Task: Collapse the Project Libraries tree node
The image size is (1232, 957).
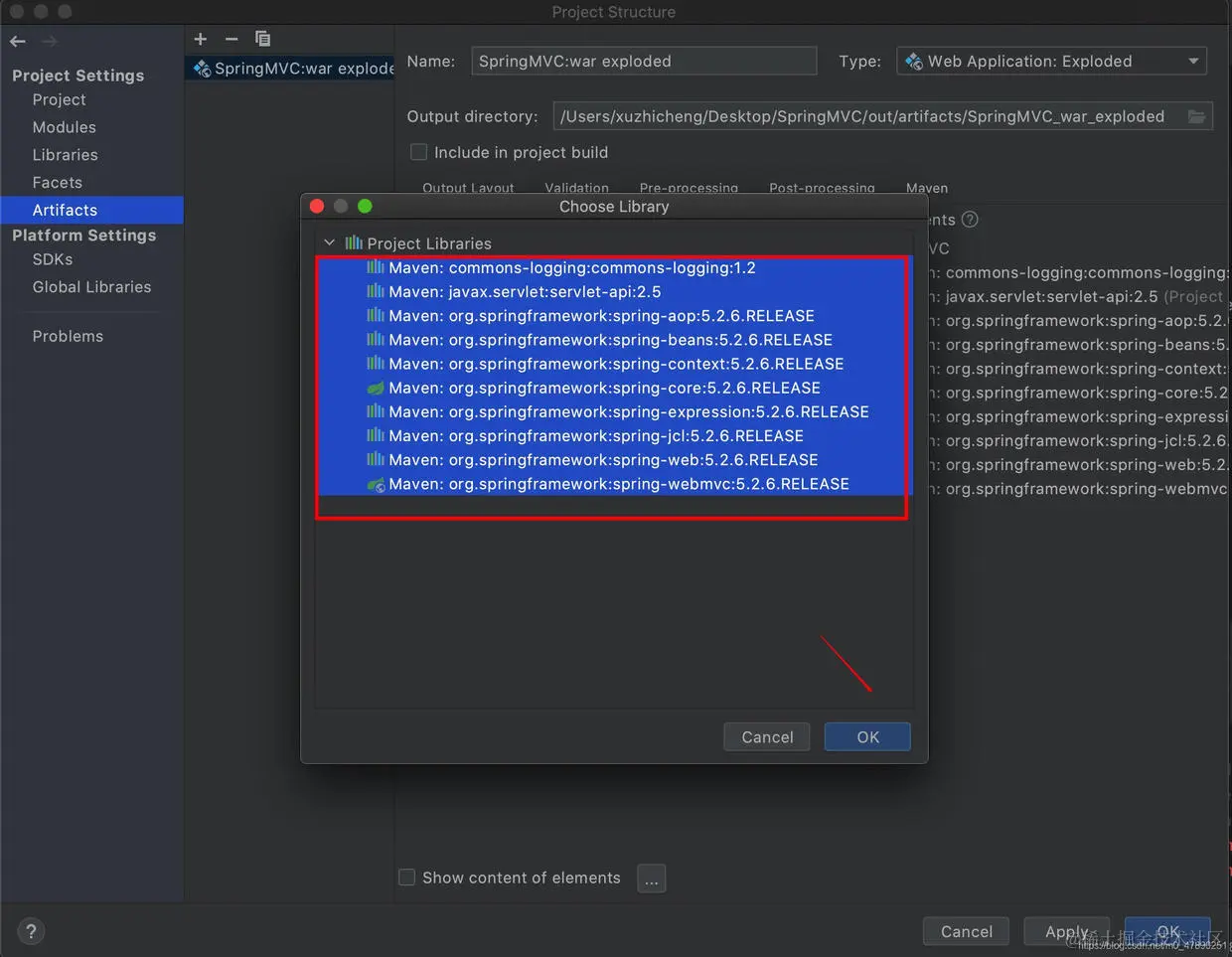Action: coord(330,242)
